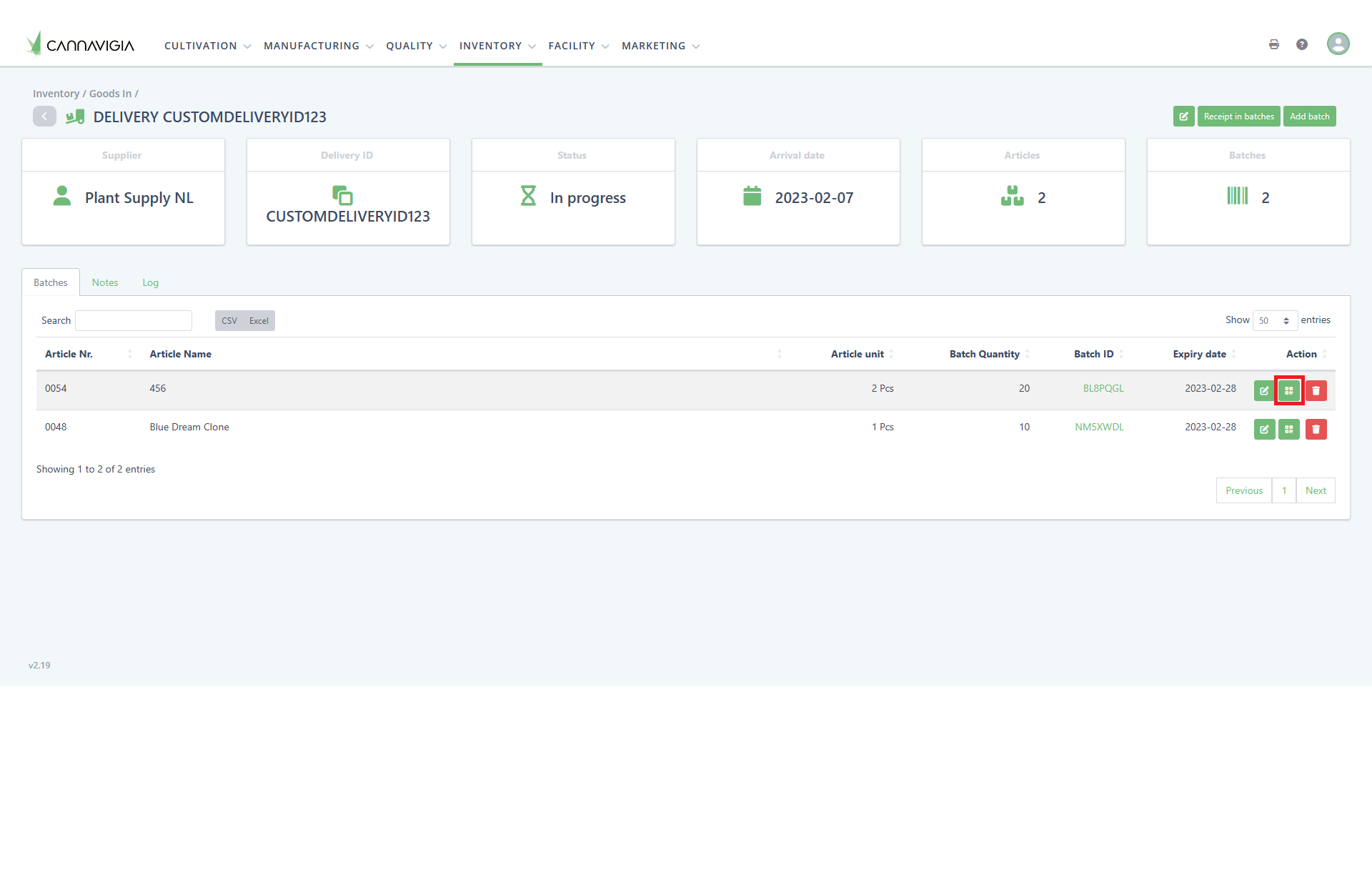Delete batch BL8PQGL with trash icon
This screenshot has height=880, width=1372.
1316,390
